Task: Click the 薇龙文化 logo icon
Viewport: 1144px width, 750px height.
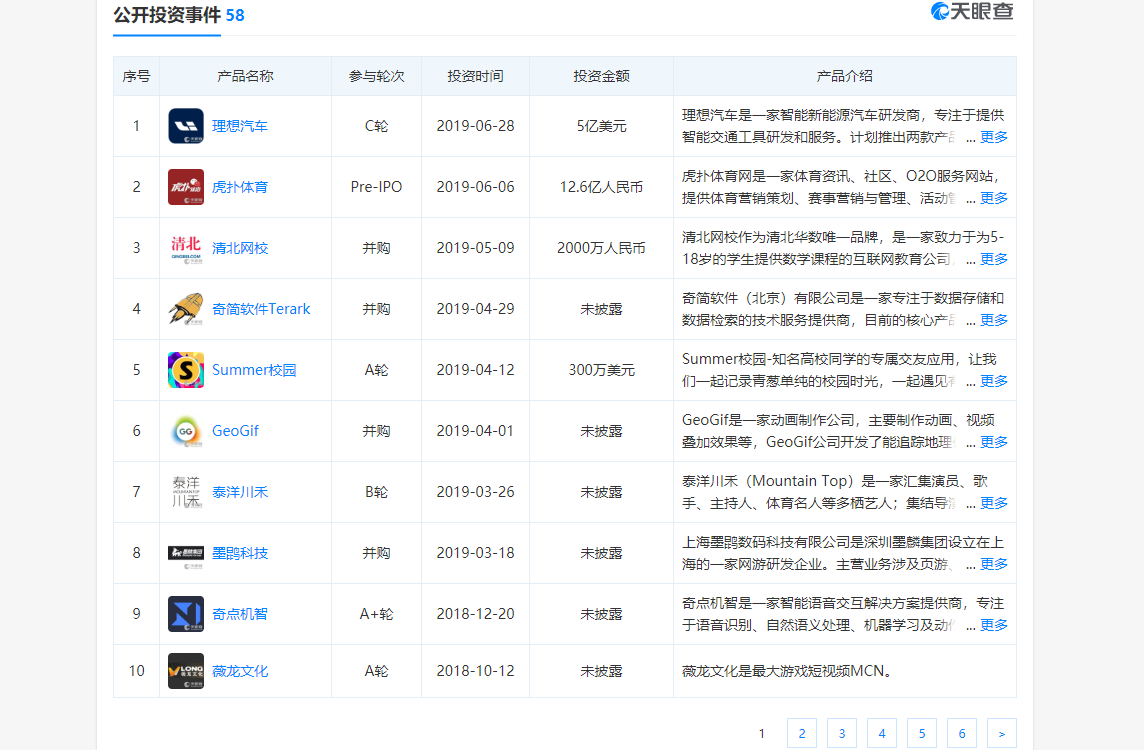Action: point(186,671)
